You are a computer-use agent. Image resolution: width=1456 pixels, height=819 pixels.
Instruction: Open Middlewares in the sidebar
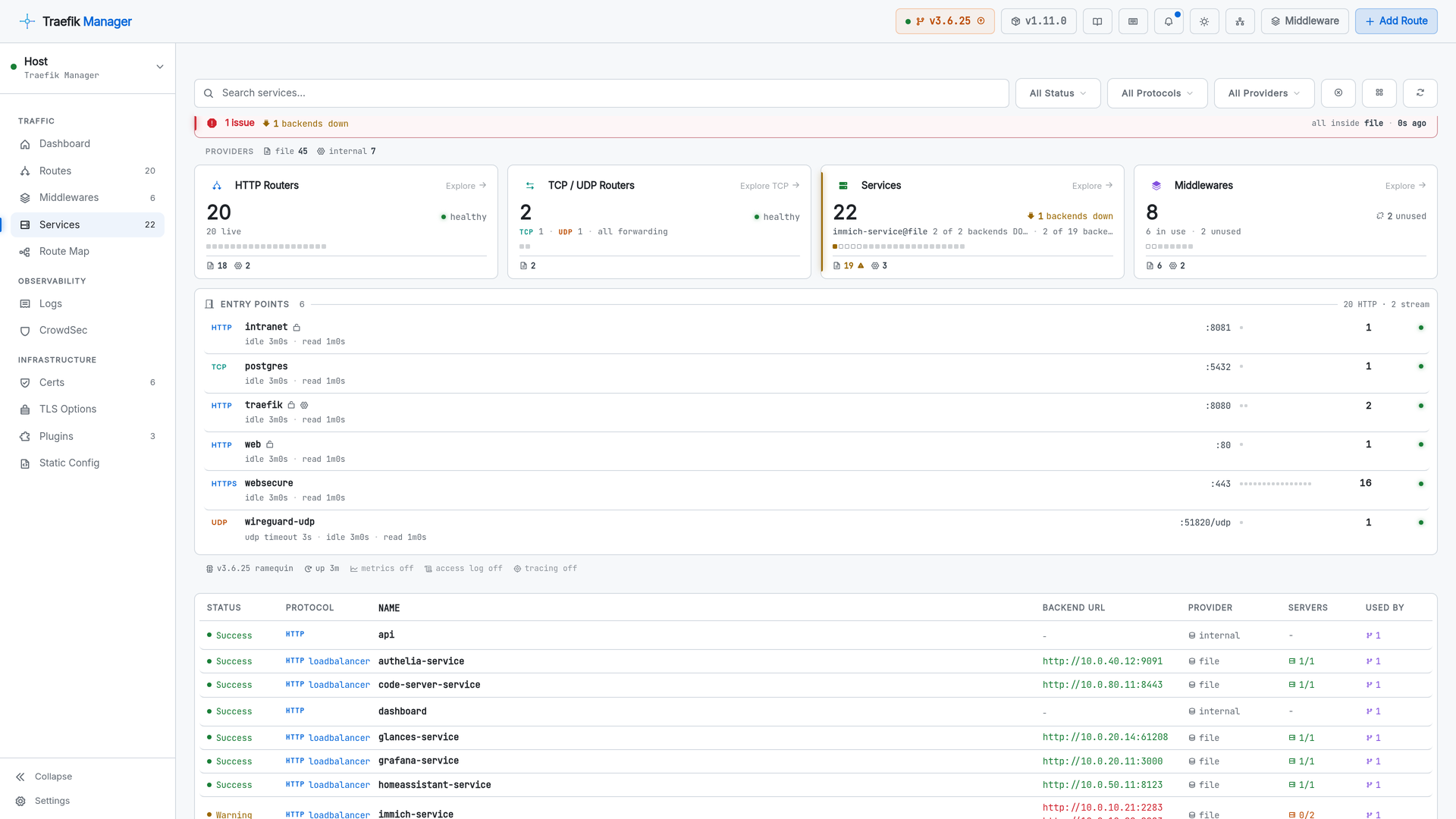(x=88, y=198)
